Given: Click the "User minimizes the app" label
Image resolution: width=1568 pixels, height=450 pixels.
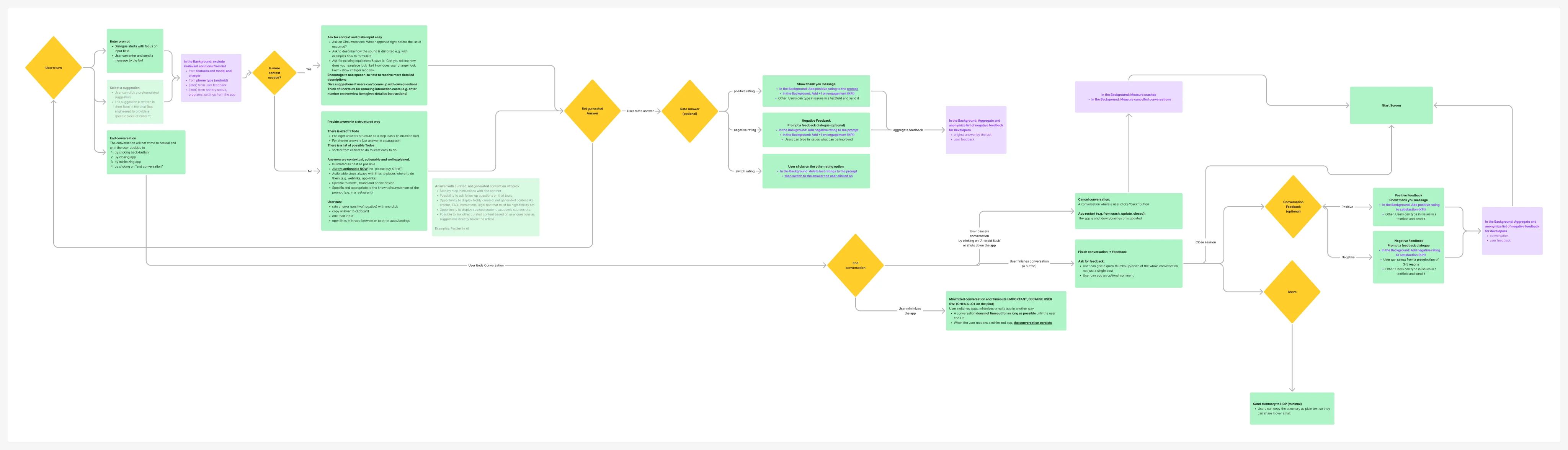Looking at the screenshot, I should pyautogui.click(x=910, y=311).
